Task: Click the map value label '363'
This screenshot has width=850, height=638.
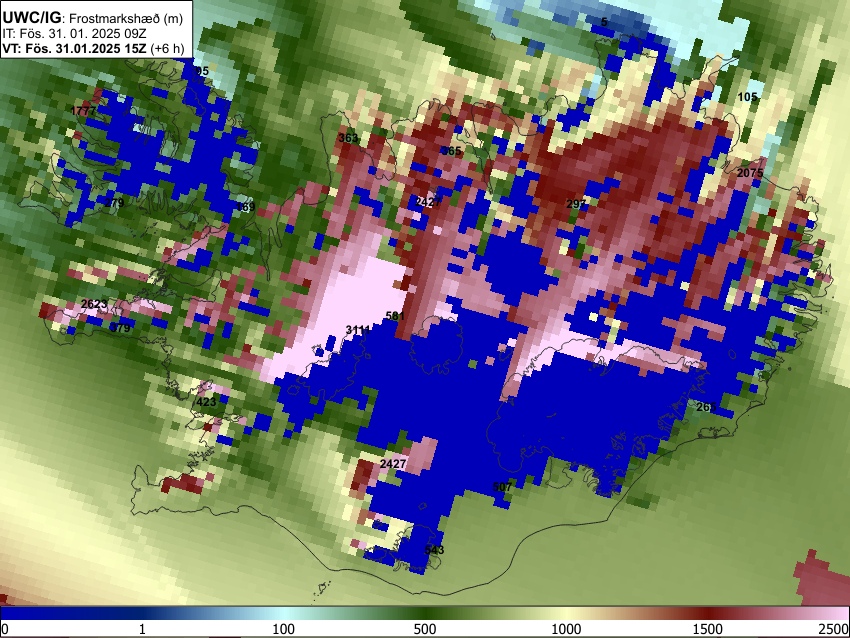Action: pyautogui.click(x=348, y=138)
